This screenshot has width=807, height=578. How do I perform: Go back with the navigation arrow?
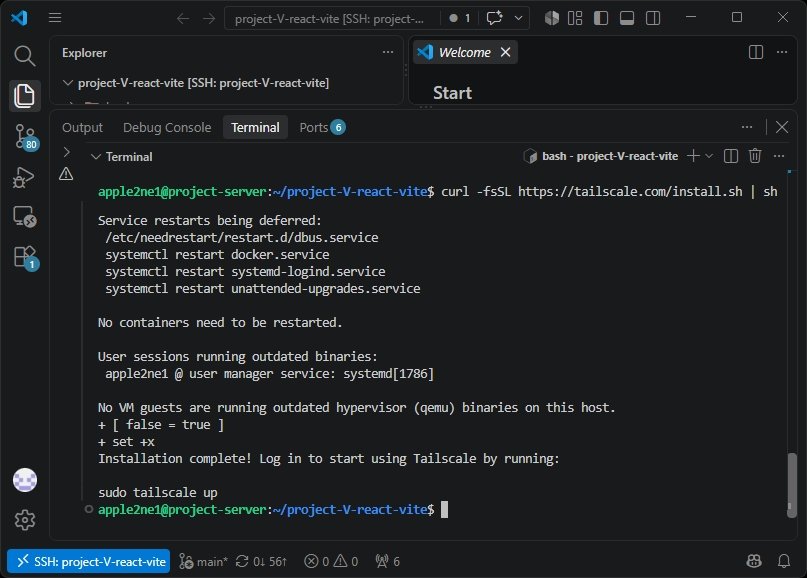(183, 19)
